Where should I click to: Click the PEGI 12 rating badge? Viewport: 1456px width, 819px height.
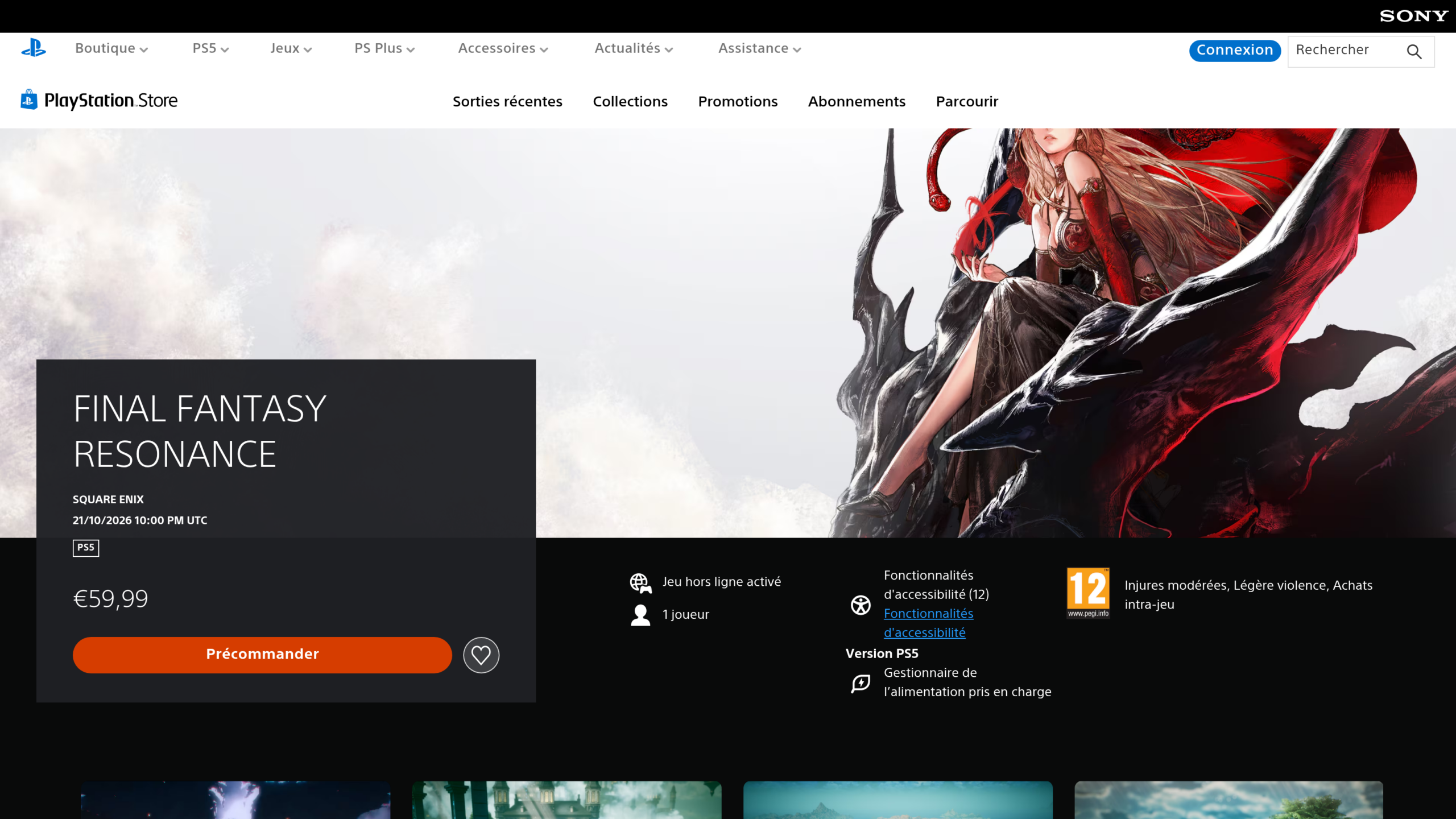coord(1088,593)
